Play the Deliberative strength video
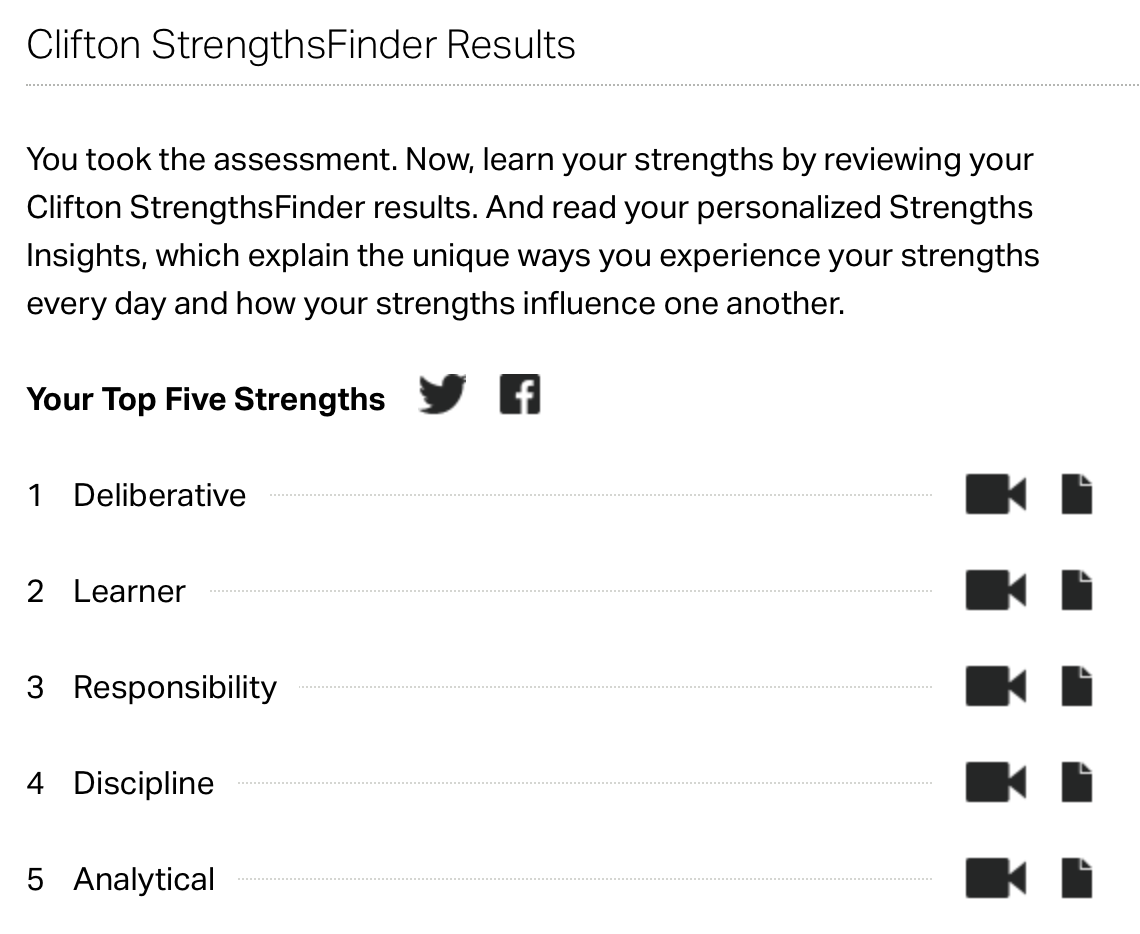Viewport: 1140px width, 934px height. (995, 494)
